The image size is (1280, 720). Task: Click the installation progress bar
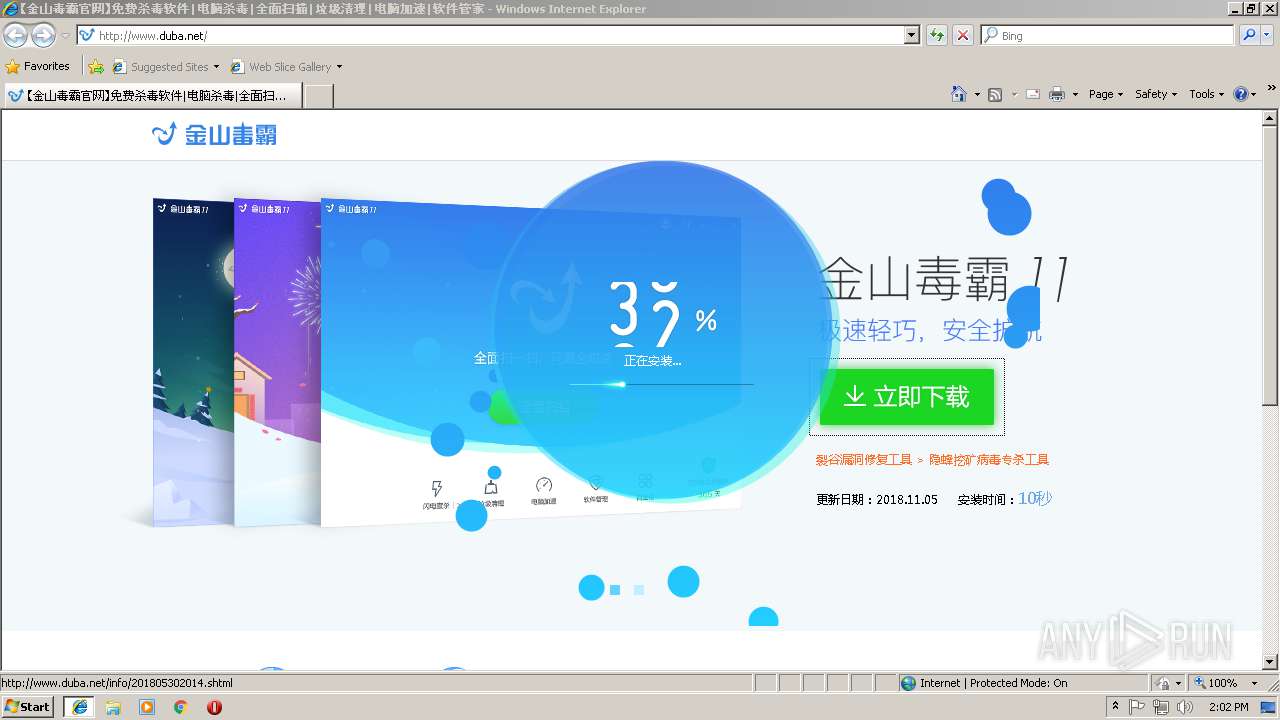click(x=661, y=384)
